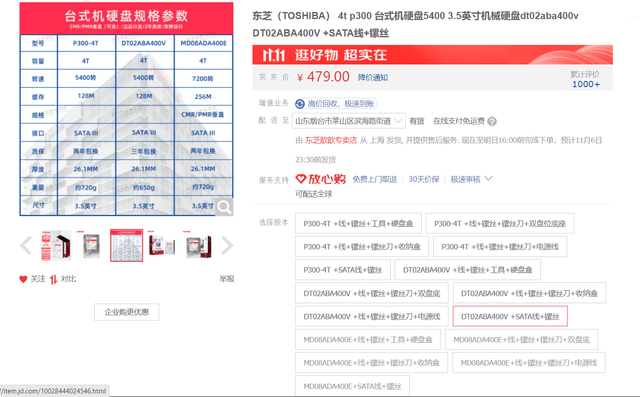Viewport: 640px width, 397px height.
Task: Click the 极速审核 service link
Action: coord(465,180)
